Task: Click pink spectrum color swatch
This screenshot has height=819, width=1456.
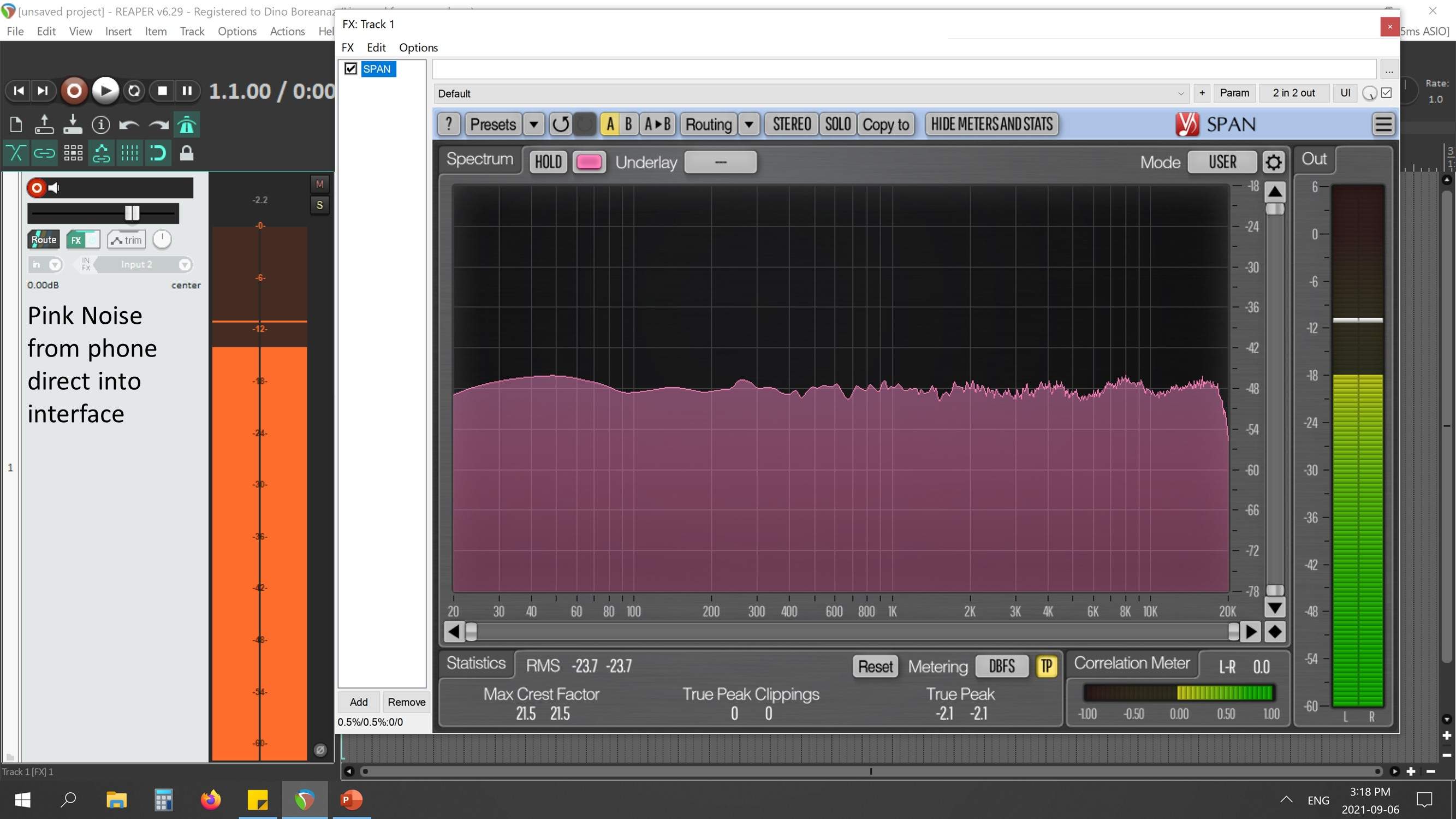Action: 589,162
